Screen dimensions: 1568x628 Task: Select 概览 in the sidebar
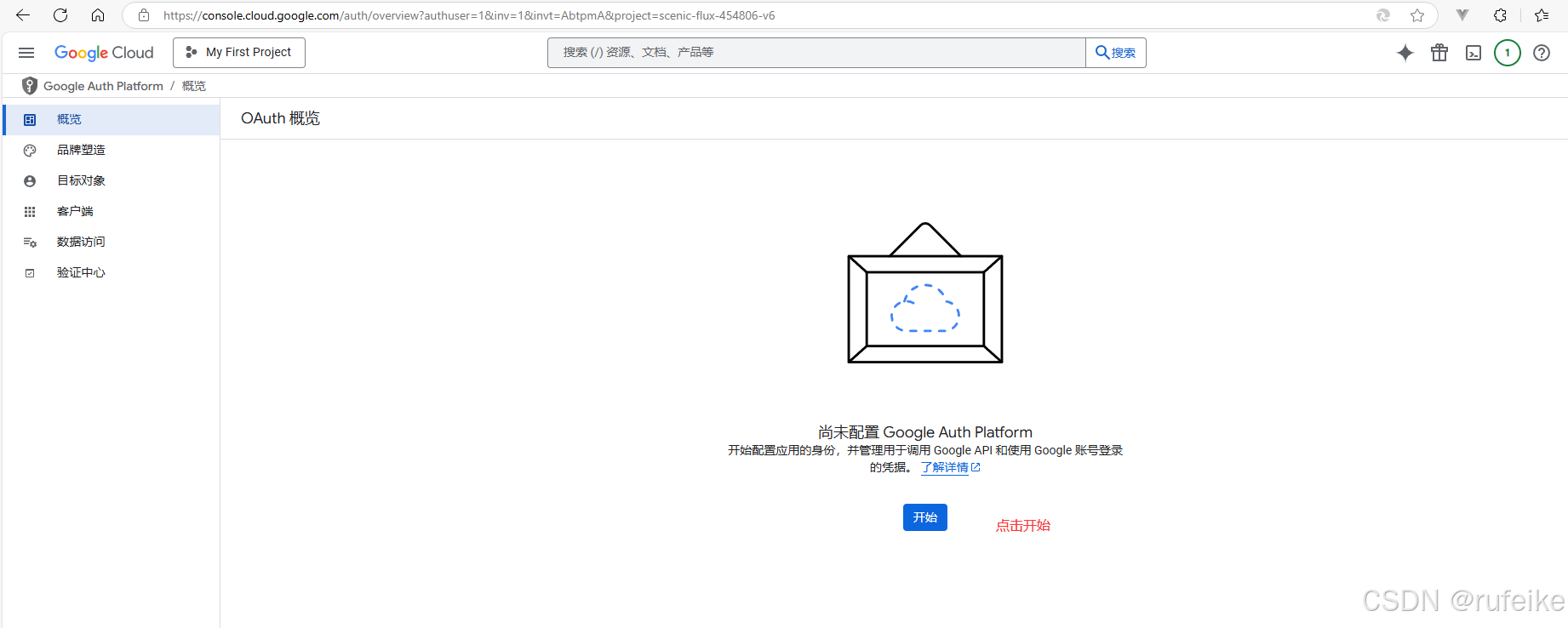112,119
